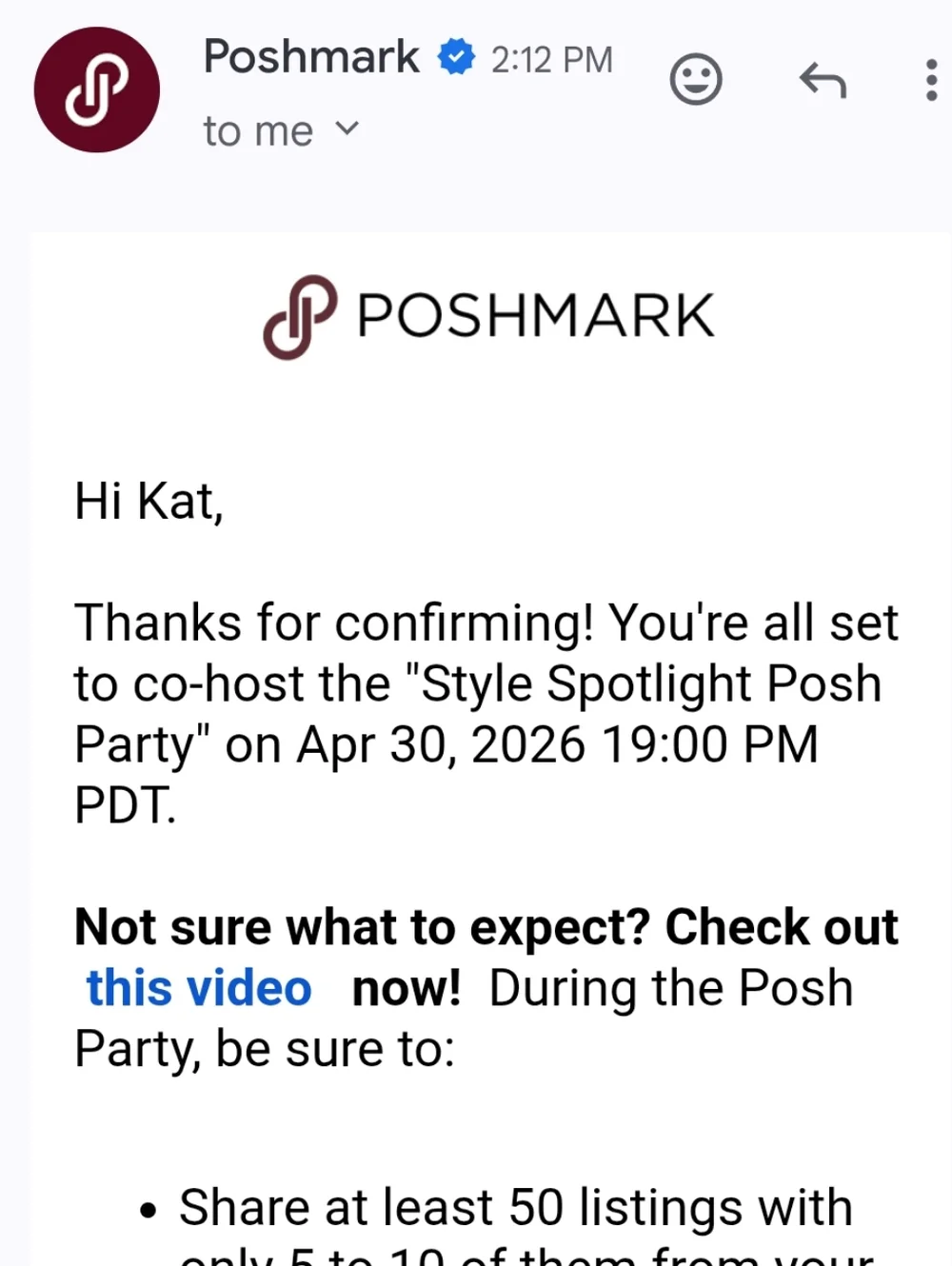Image resolution: width=952 pixels, height=1266 pixels.
Task: Click the email body white card area
Action: (476, 419)
